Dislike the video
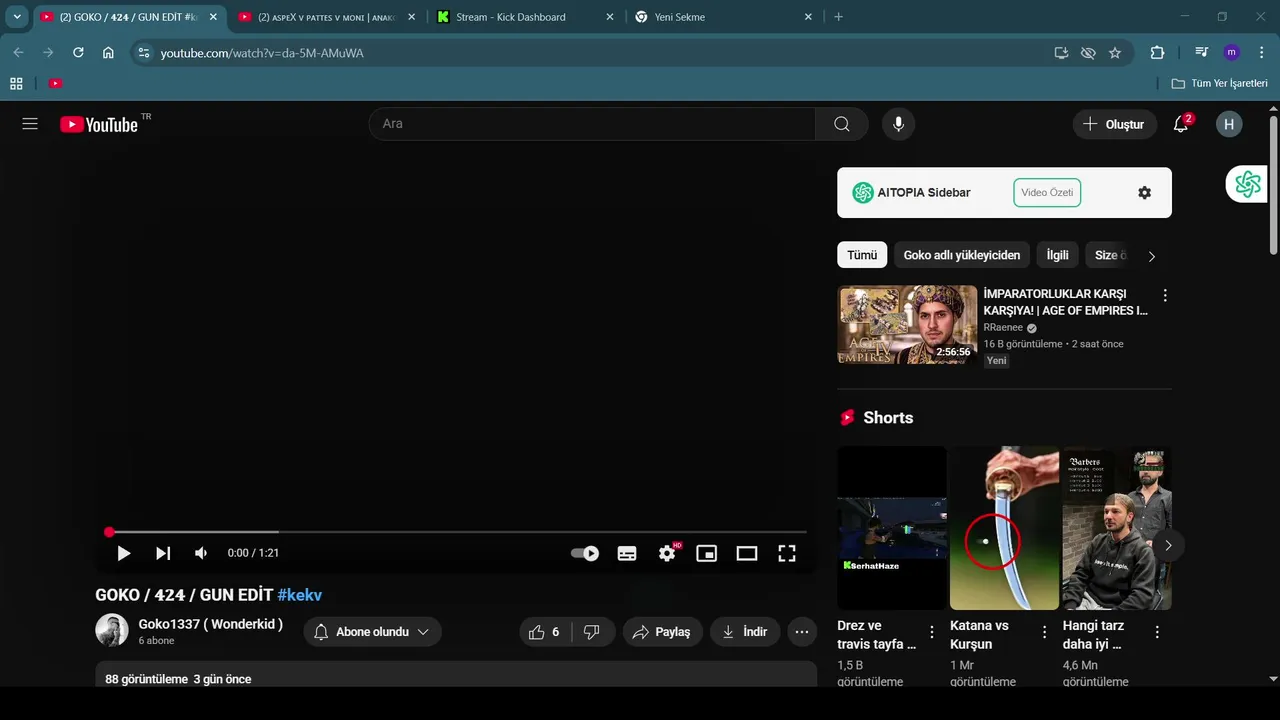This screenshot has height=720, width=1280. [592, 632]
